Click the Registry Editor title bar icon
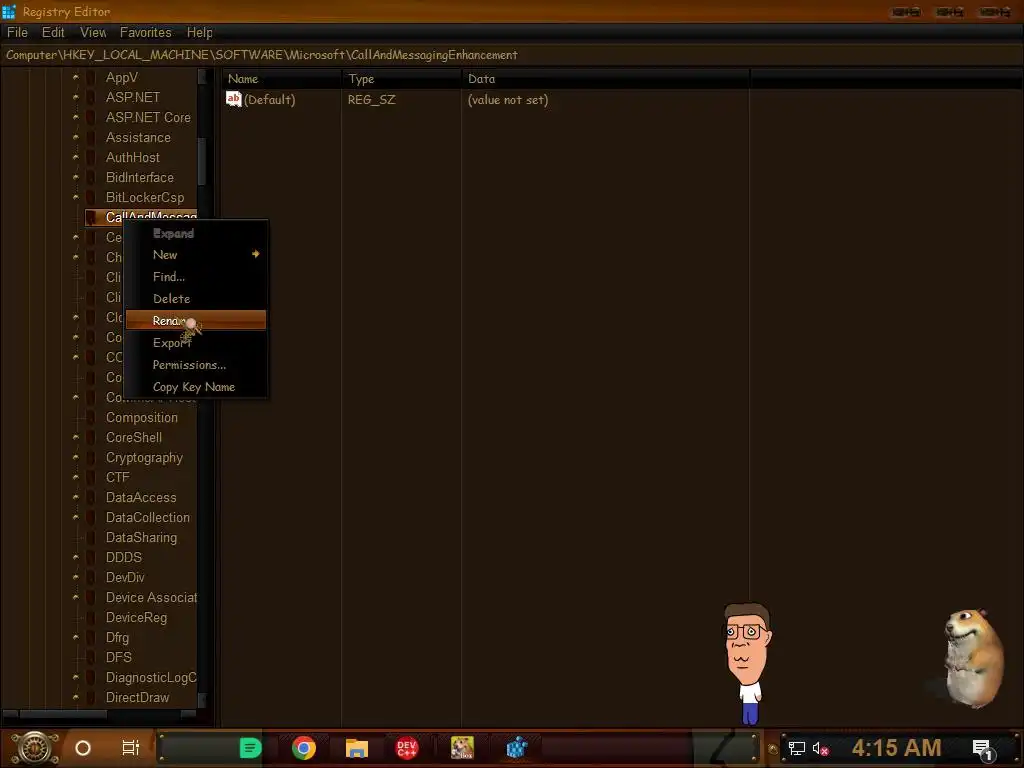 tap(8, 12)
